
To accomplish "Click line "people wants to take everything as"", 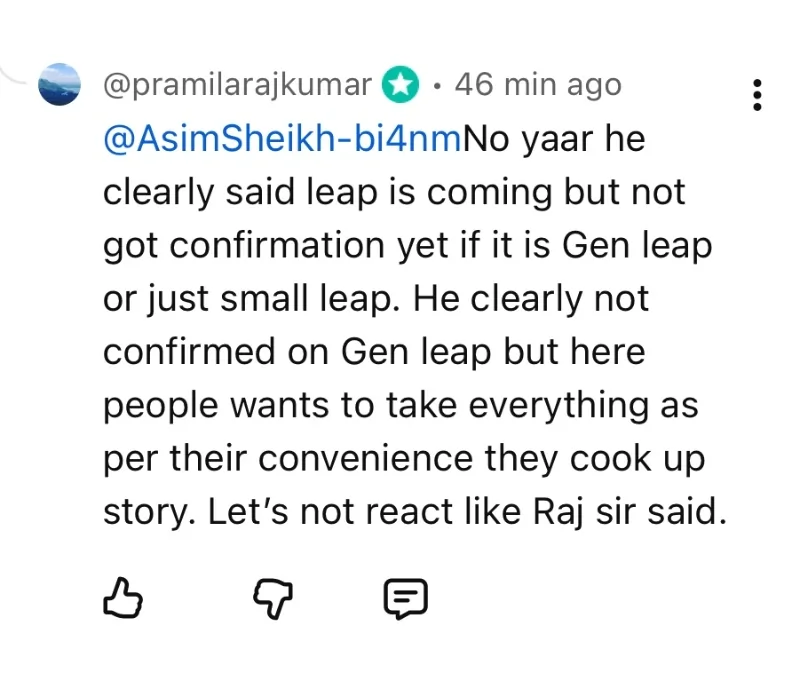I will pos(400,404).
